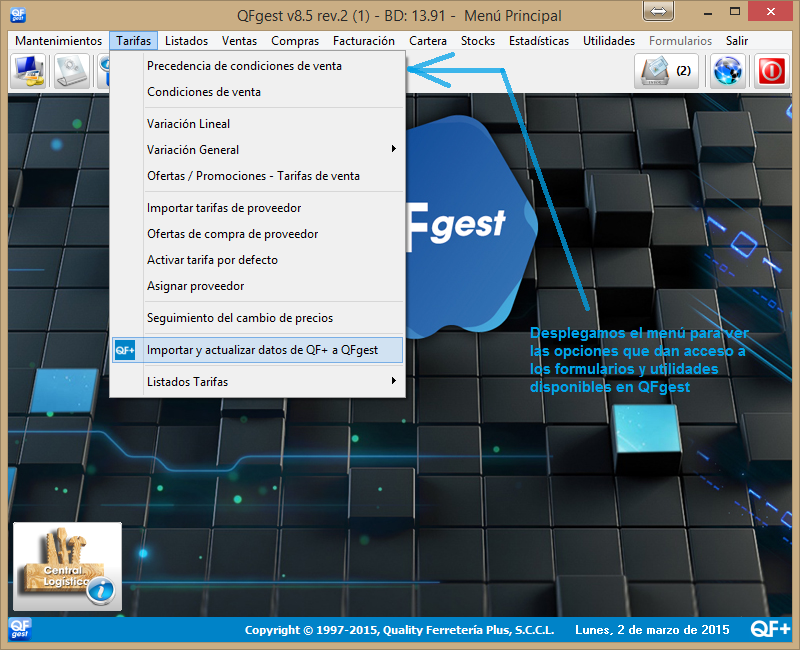Choose Asignar proveedor entry
Viewport: 800px width, 650px height.
click(x=258, y=286)
